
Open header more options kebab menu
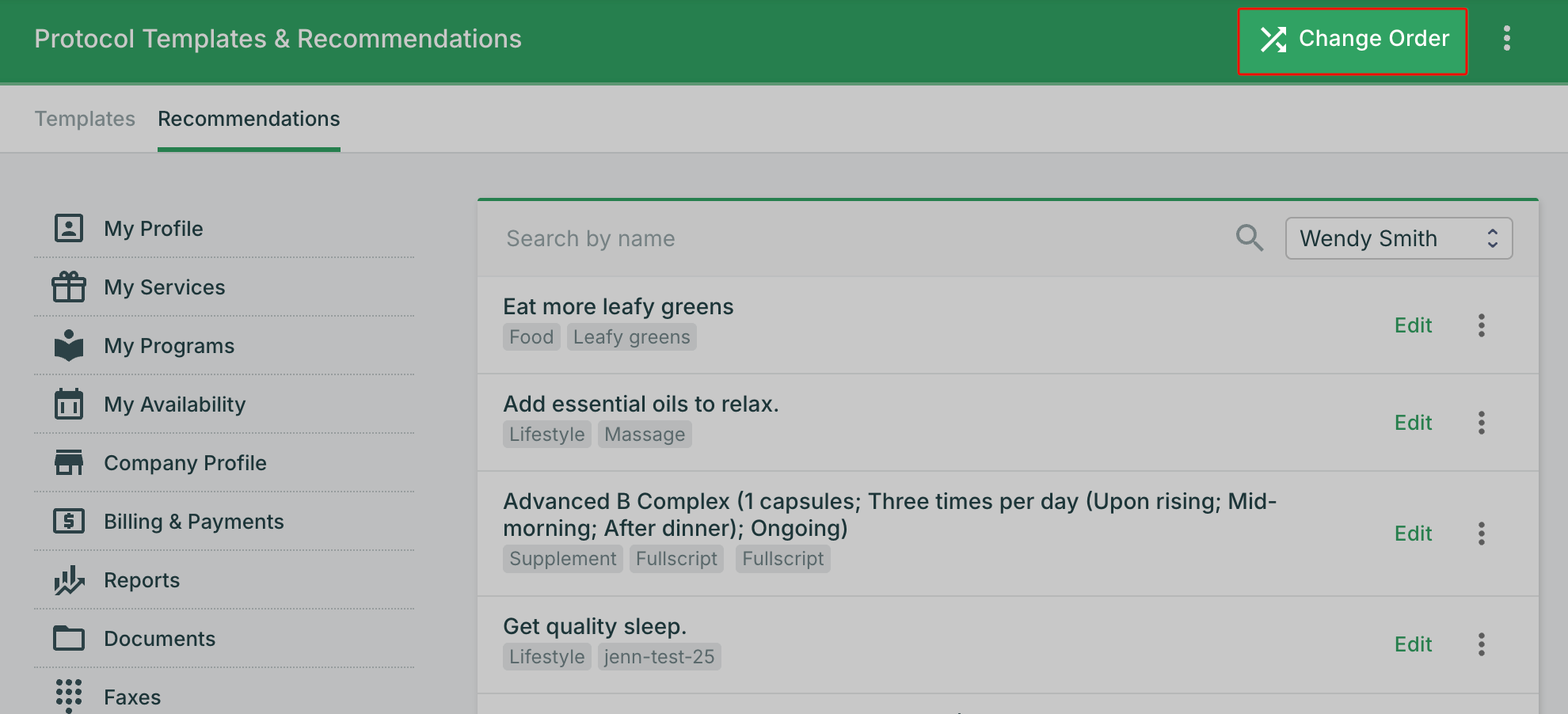coord(1506,38)
